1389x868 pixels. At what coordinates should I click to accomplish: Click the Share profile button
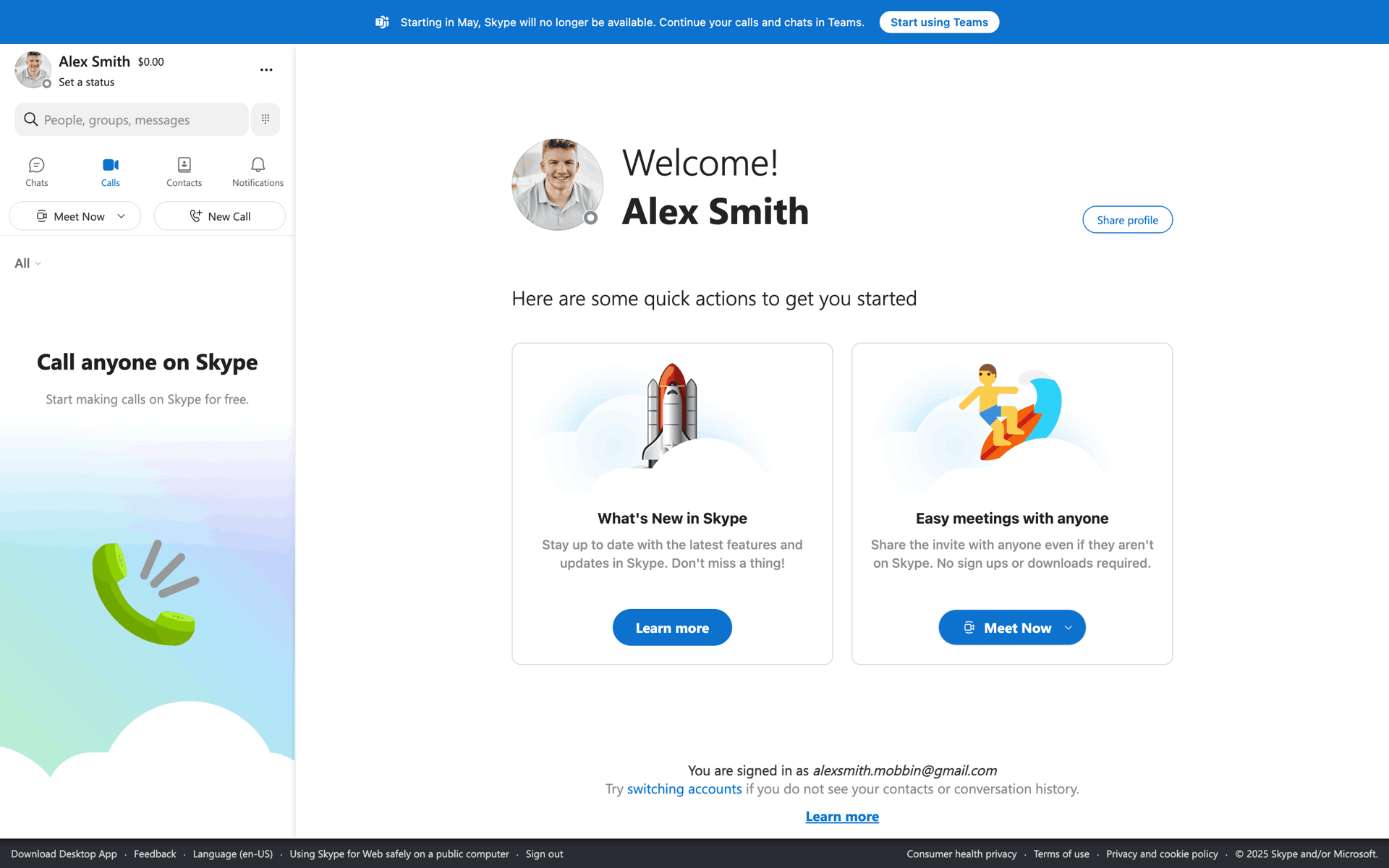[x=1127, y=220]
